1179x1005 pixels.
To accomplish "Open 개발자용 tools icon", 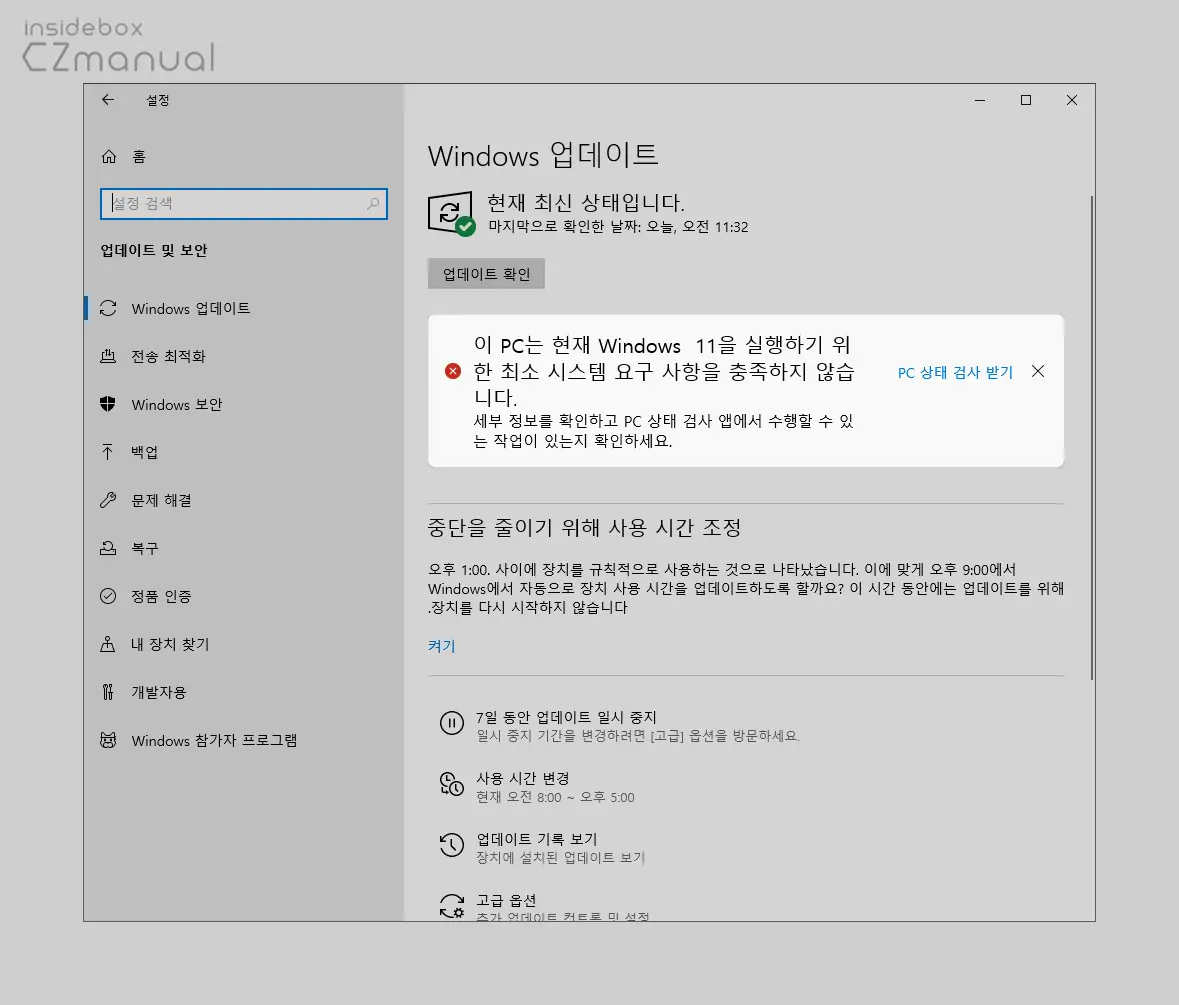I will coord(108,692).
